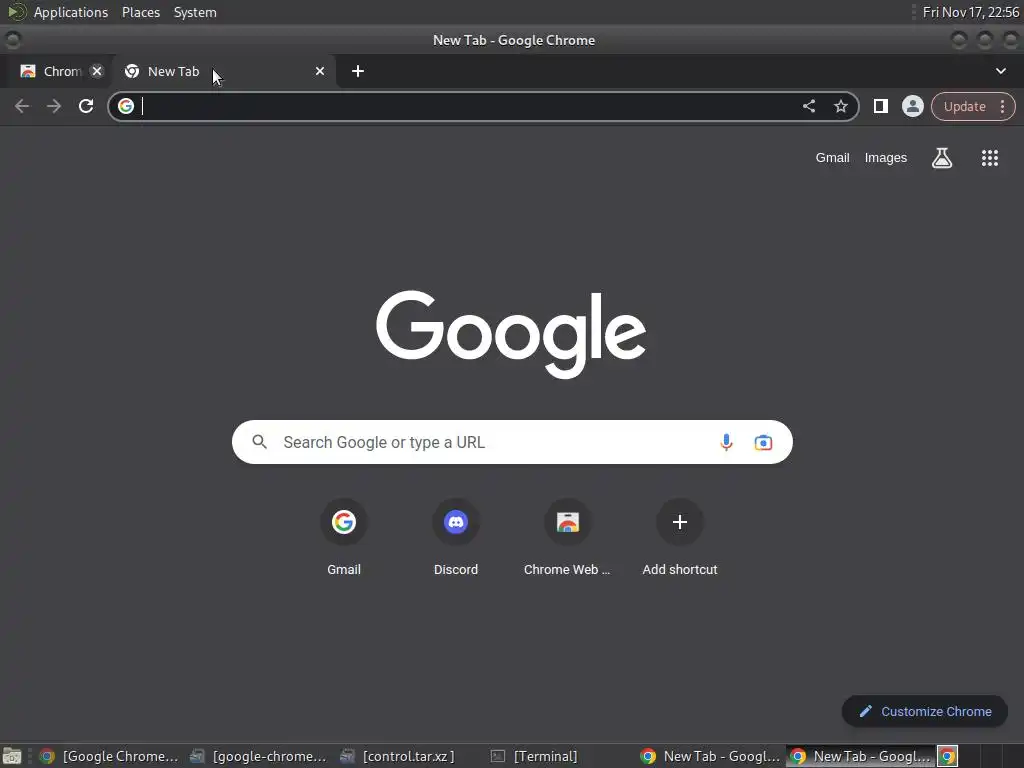Screen dimensions: 1024x768
Task: Switch to Google Chrome taskbar window
Action: [109, 756]
